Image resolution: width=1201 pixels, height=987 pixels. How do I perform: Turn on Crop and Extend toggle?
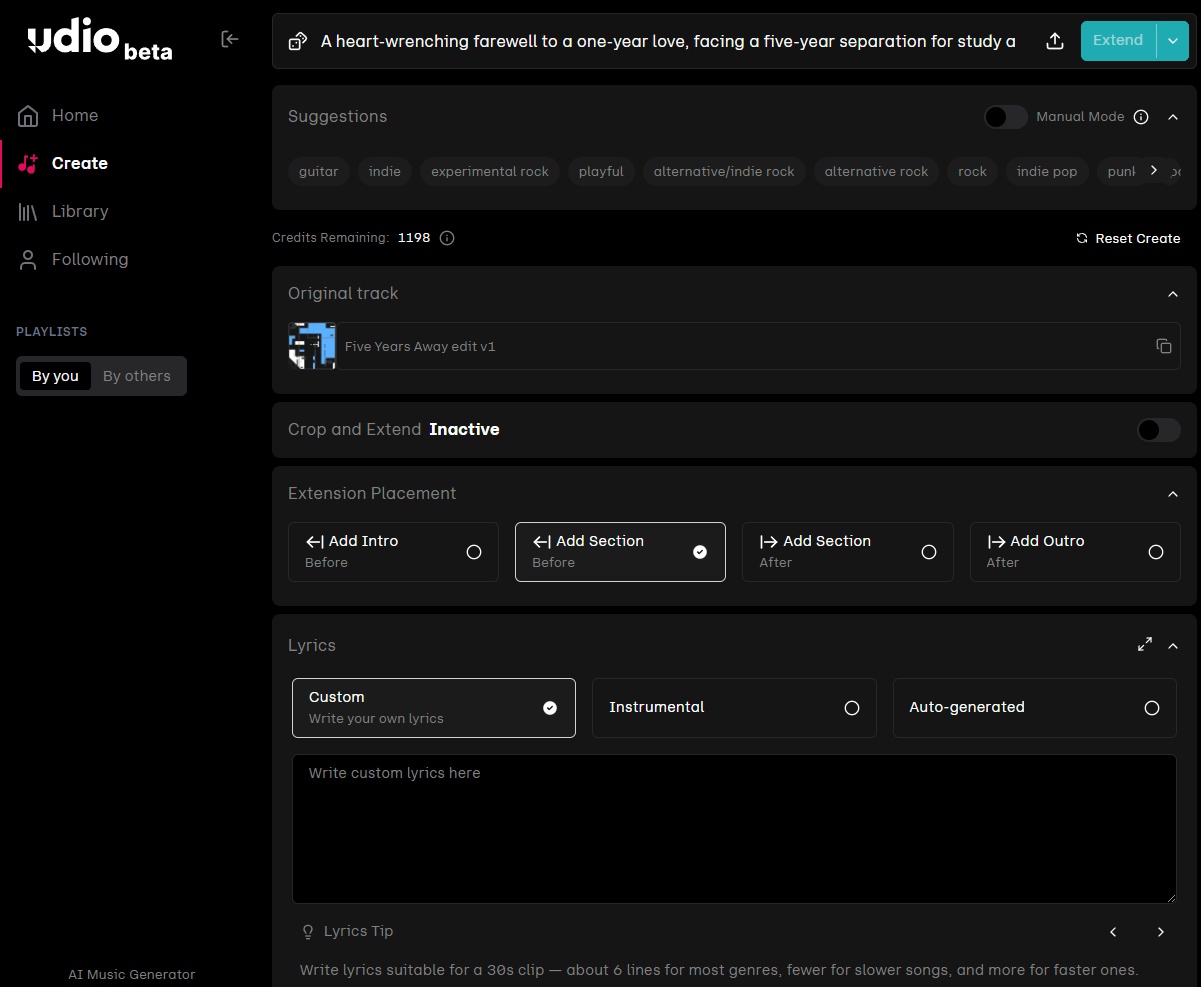pos(1158,430)
